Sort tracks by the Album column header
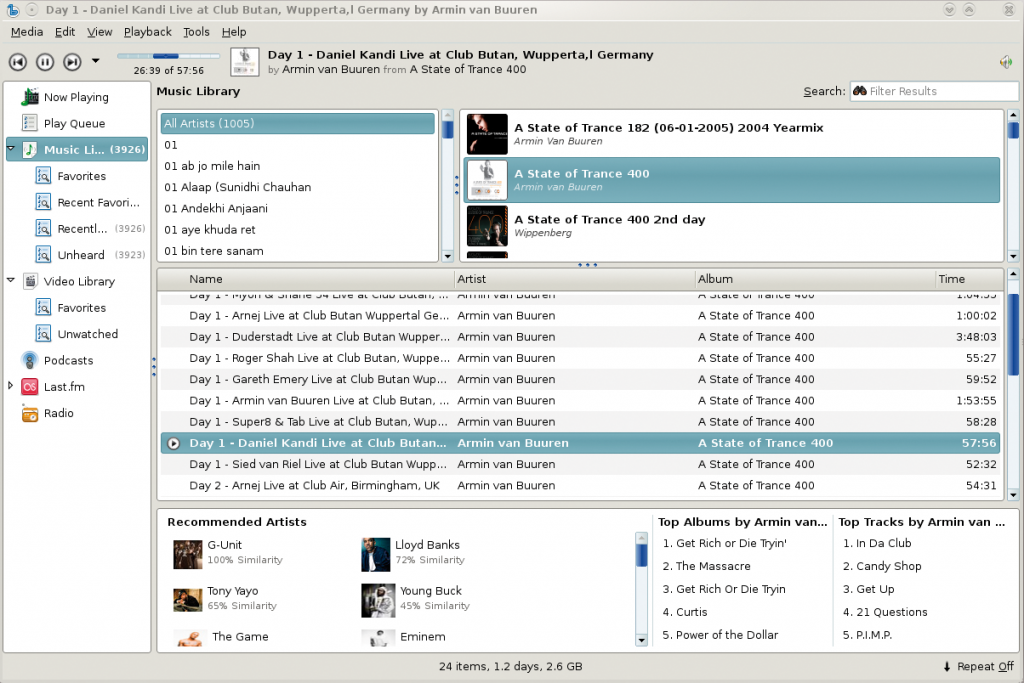The width and height of the screenshot is (1024, 683). [x=815, y=279]
